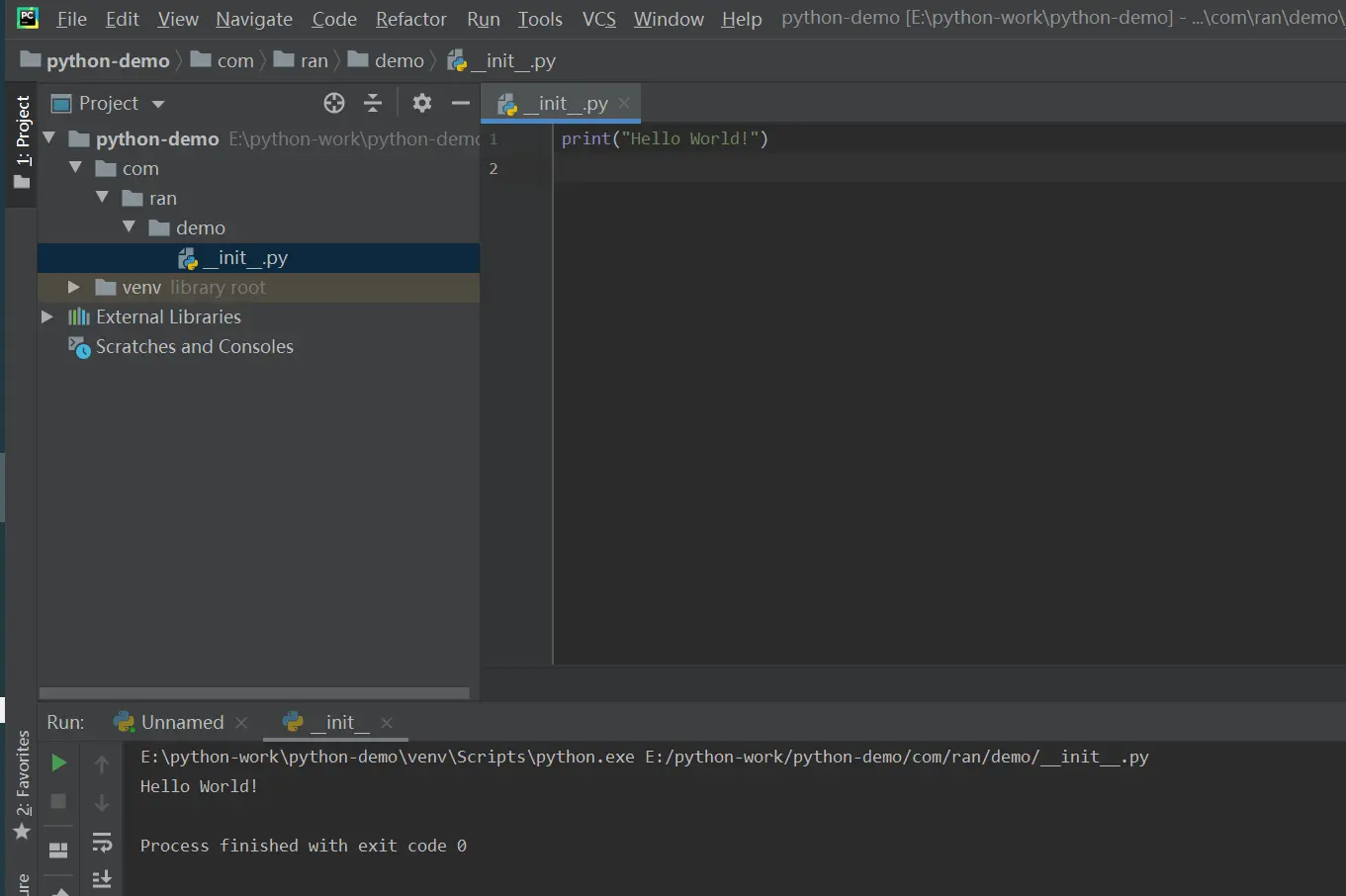1346x896 pixels.
Task: Open the Run menu
Action: coord(484,19)
